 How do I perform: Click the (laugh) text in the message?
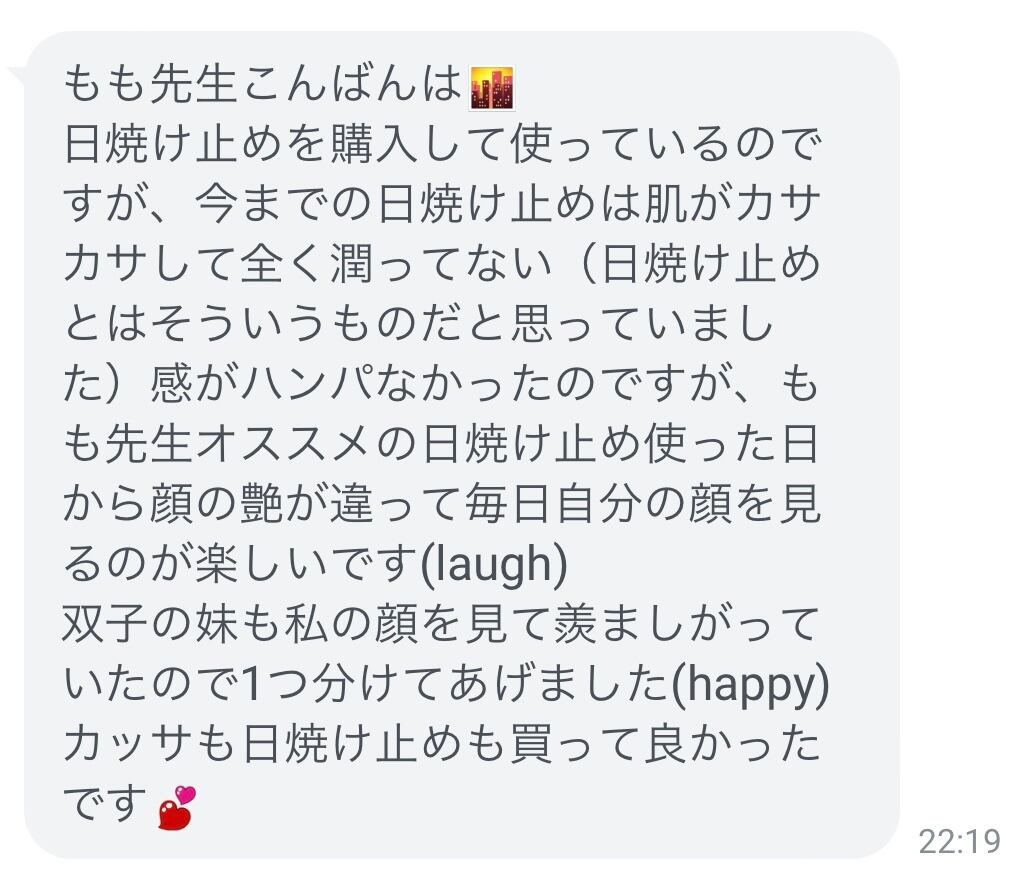point(493,564)
